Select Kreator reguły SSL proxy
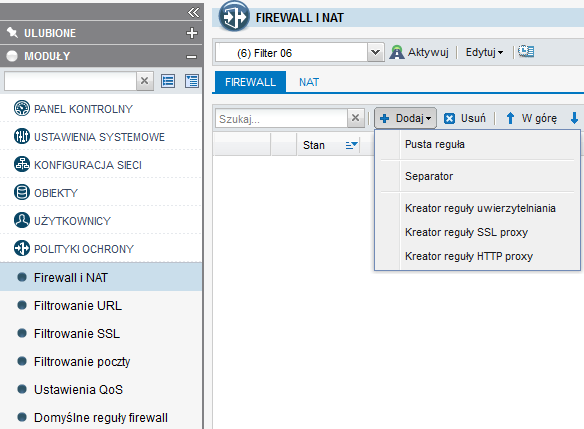584x429 pixels. click(x=466, y=232)
